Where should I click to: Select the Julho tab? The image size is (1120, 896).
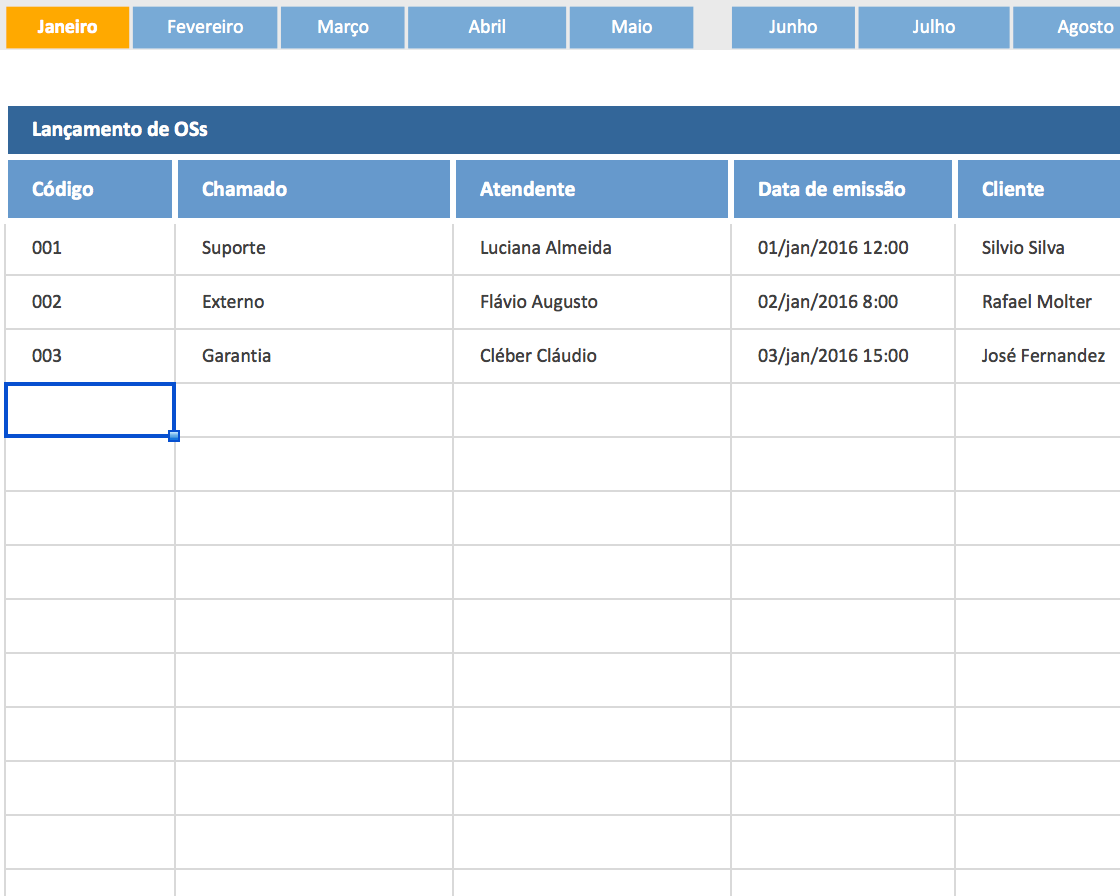click(933, 27)
